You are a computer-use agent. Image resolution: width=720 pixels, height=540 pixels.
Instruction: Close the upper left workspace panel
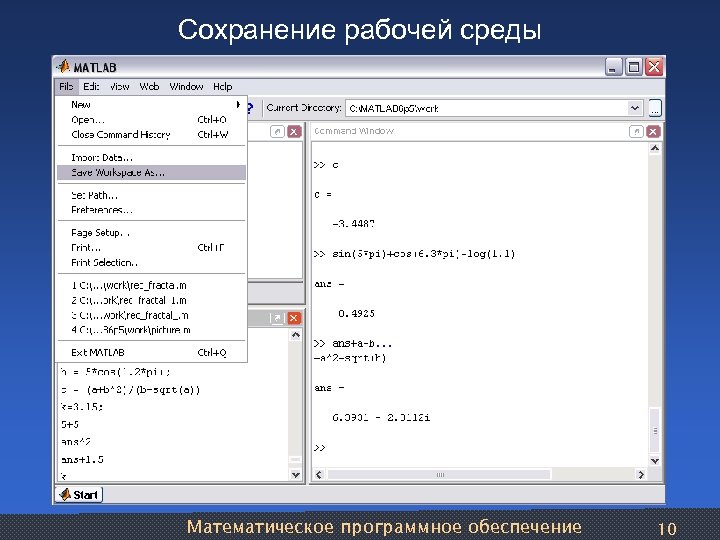tap(294, 132)
